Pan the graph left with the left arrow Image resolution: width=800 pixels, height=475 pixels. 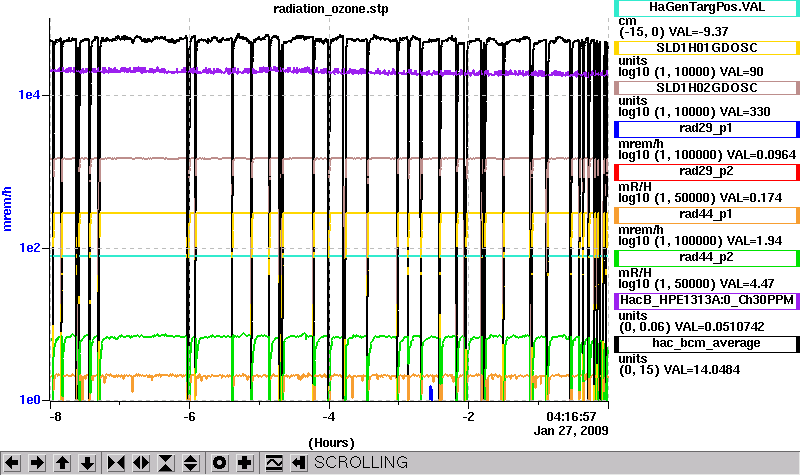12,463
